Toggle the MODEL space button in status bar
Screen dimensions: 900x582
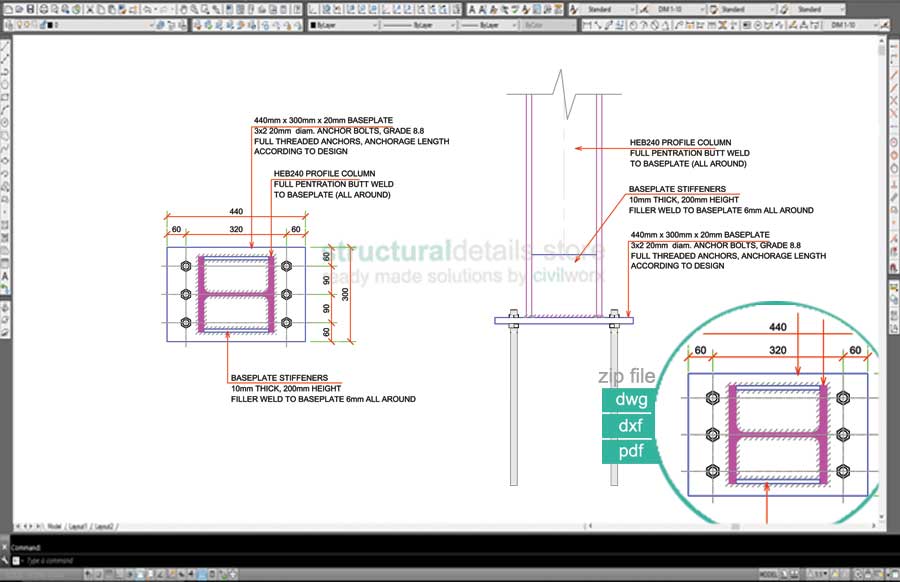coord(770,575)
